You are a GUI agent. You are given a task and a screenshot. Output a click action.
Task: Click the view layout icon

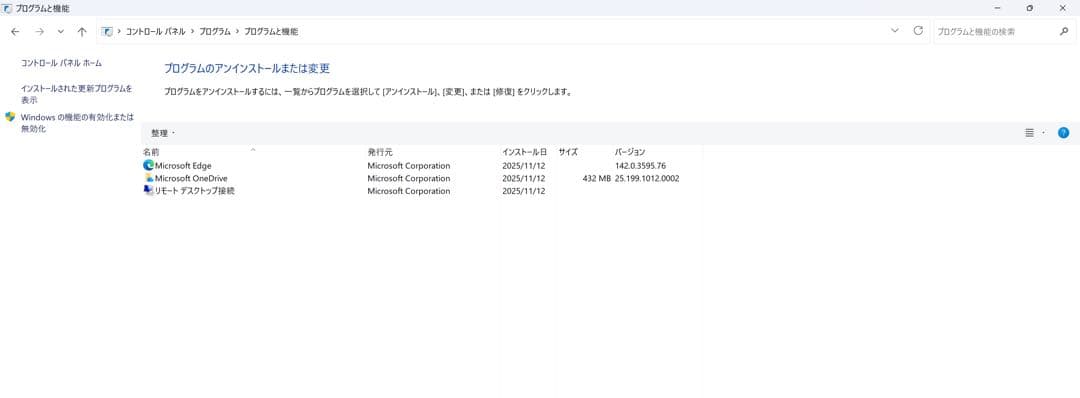click(x=1030, y=133)
